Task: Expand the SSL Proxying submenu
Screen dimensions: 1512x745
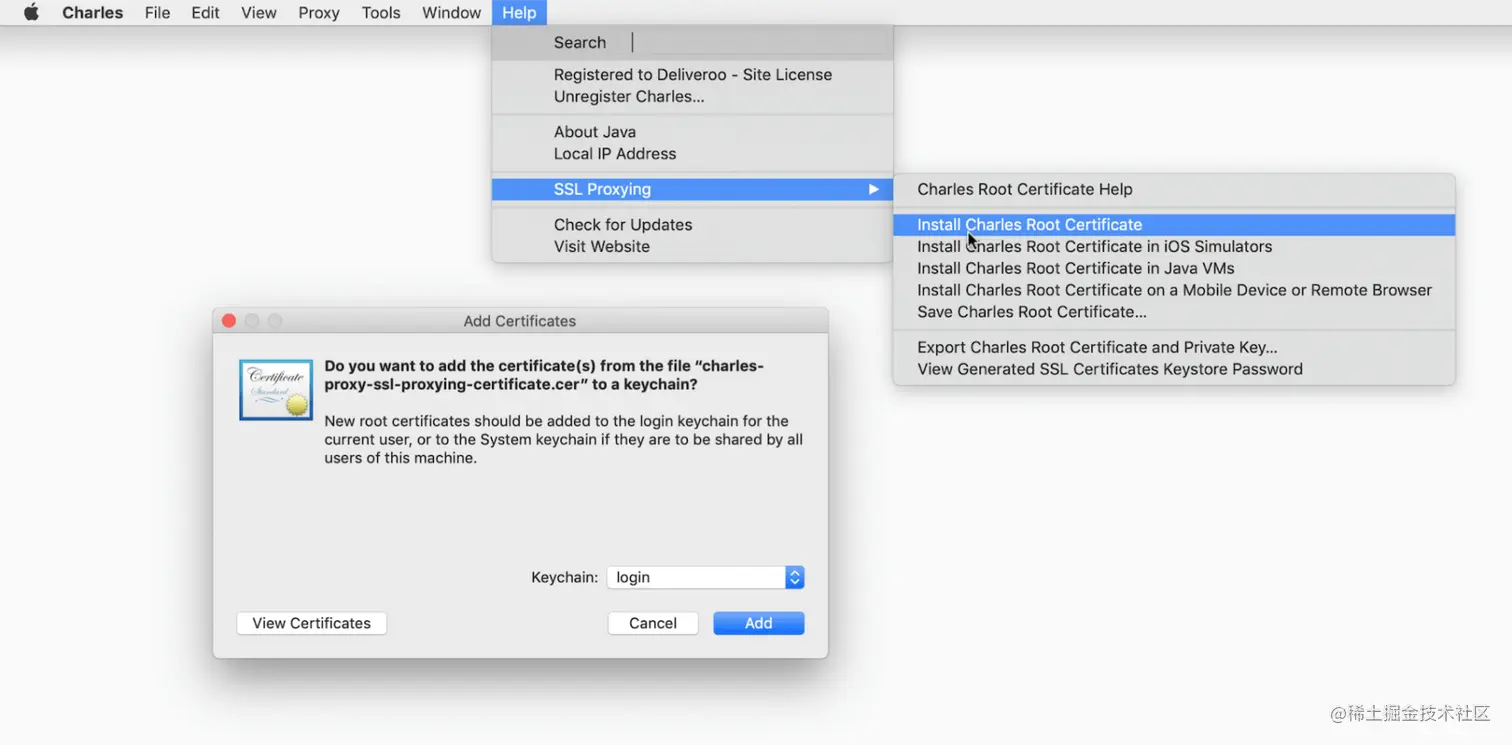Action: coord(692,189)
